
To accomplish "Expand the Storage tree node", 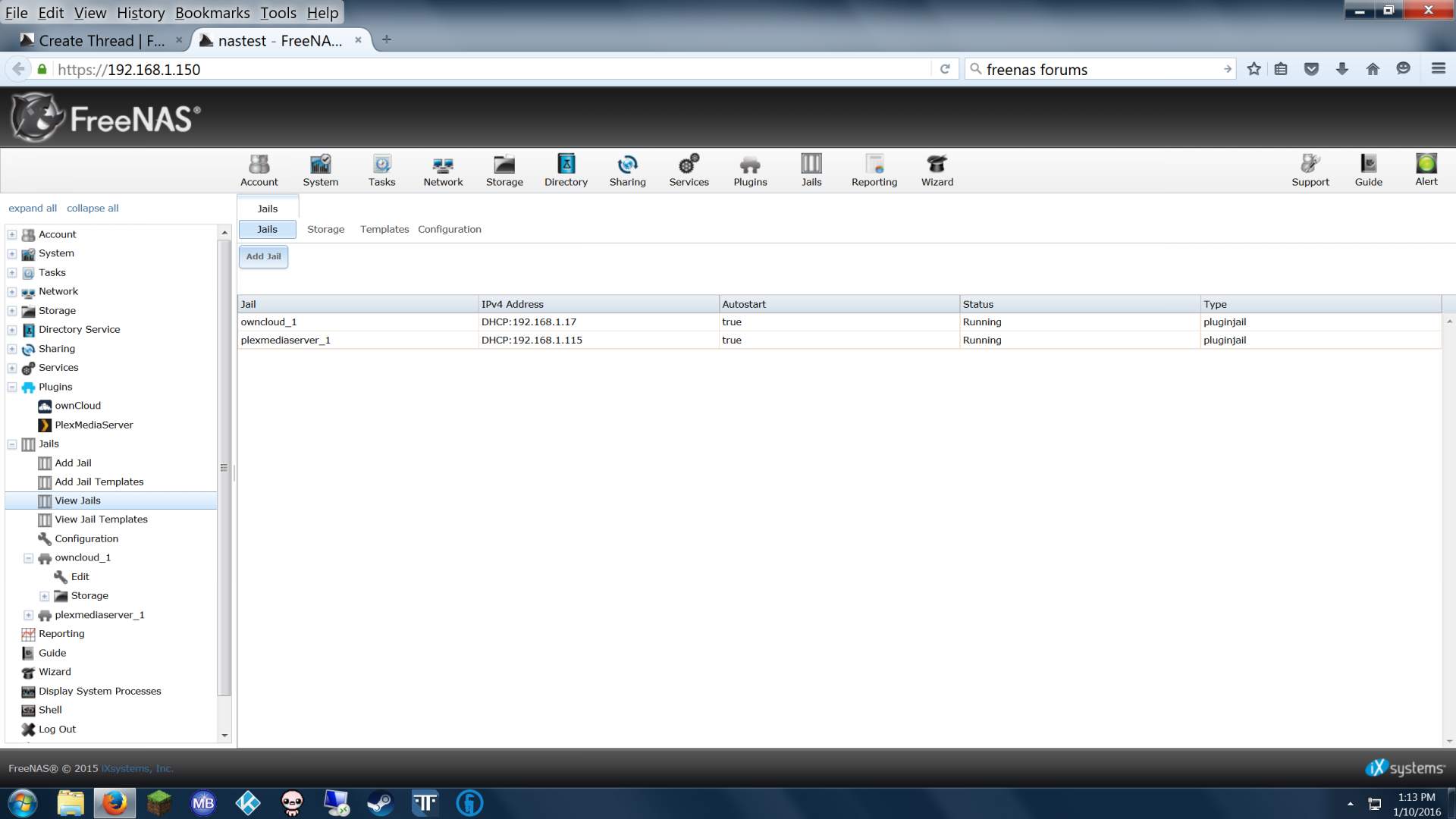I will point(12,310).
